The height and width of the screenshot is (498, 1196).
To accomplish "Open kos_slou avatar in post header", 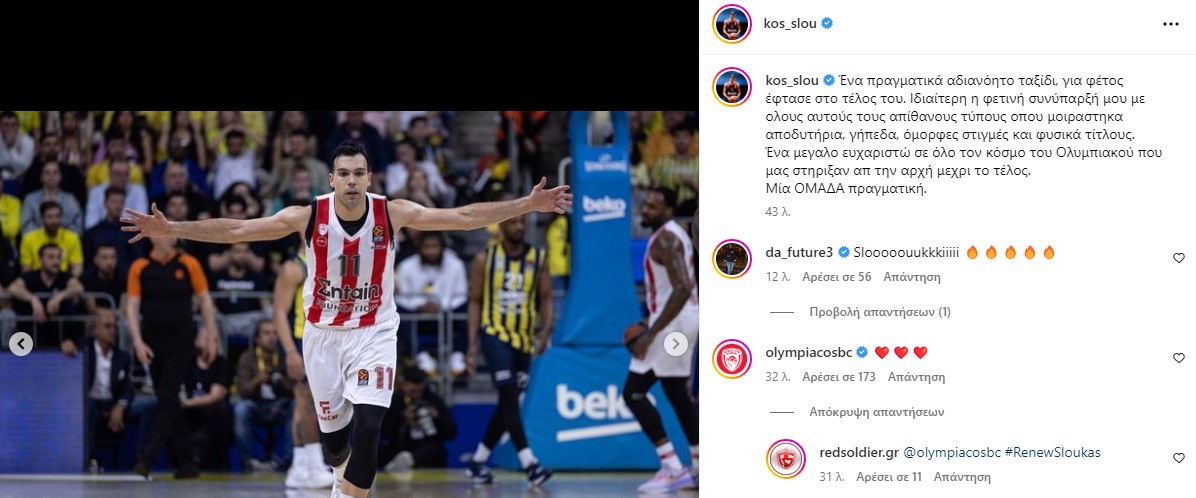I will coord(731,24).
